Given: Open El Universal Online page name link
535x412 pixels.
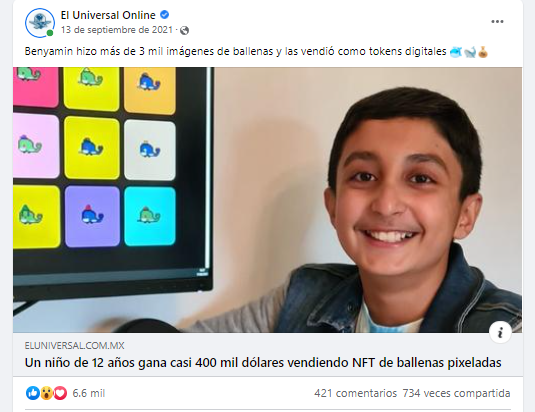Looking at the screenshot, I should pos(108,15).
